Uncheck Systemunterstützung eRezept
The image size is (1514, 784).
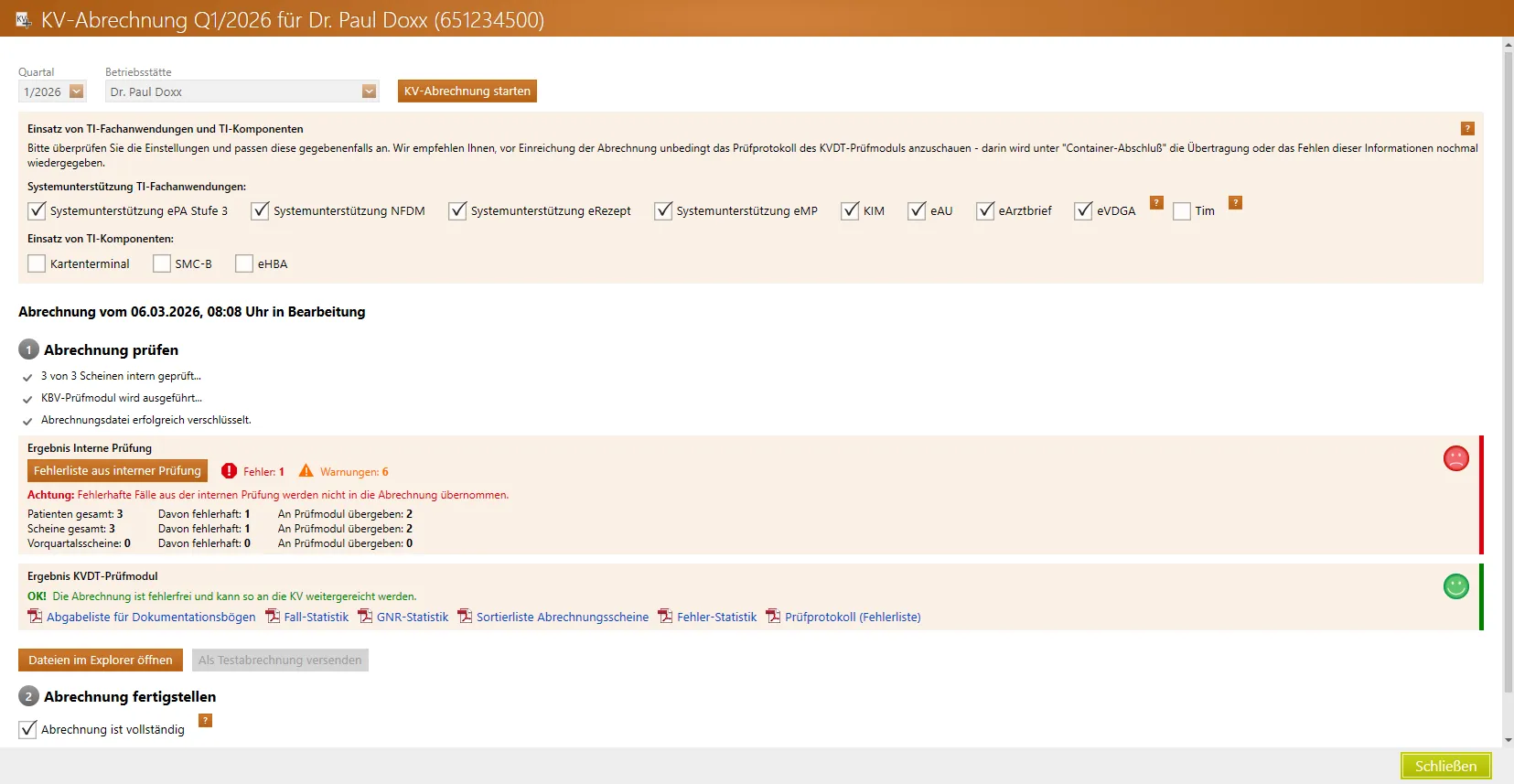click(457, 210)
